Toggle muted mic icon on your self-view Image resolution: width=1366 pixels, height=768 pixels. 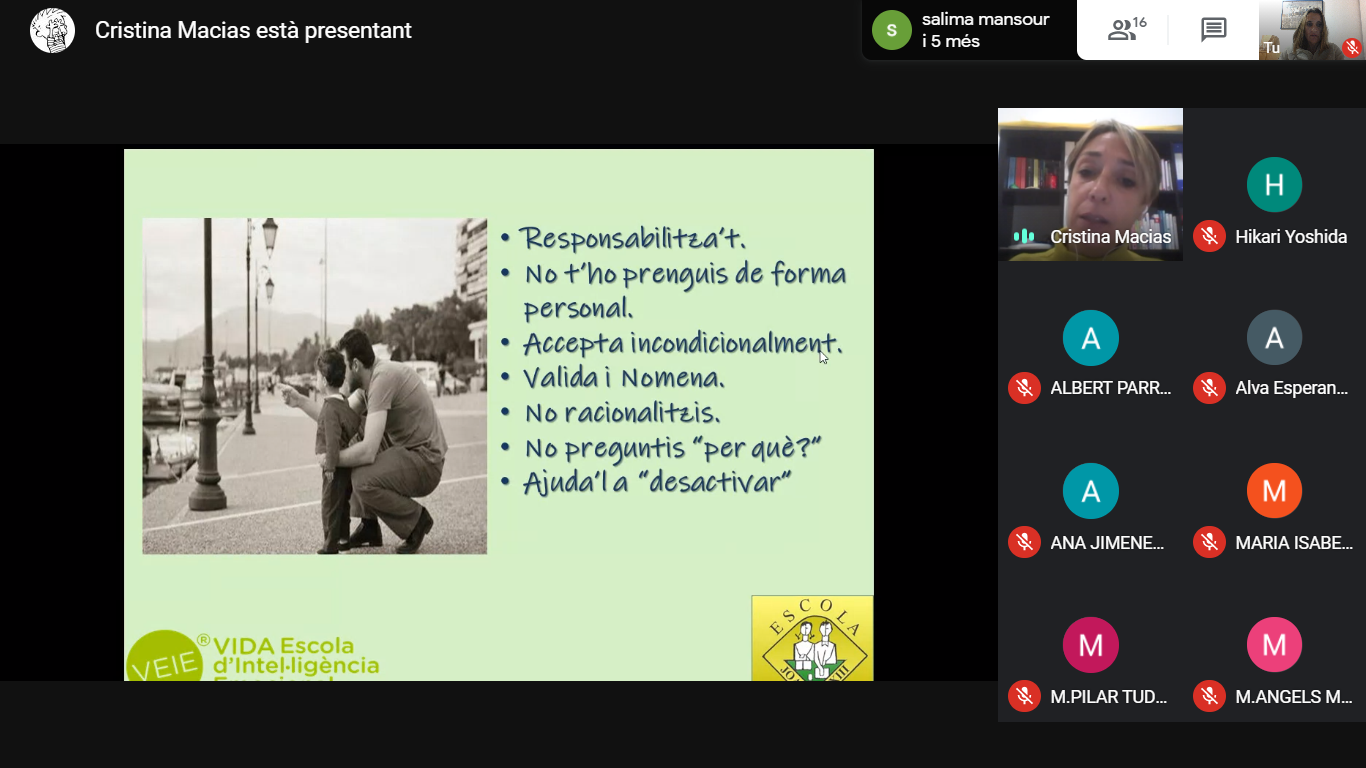point(1351,47)
